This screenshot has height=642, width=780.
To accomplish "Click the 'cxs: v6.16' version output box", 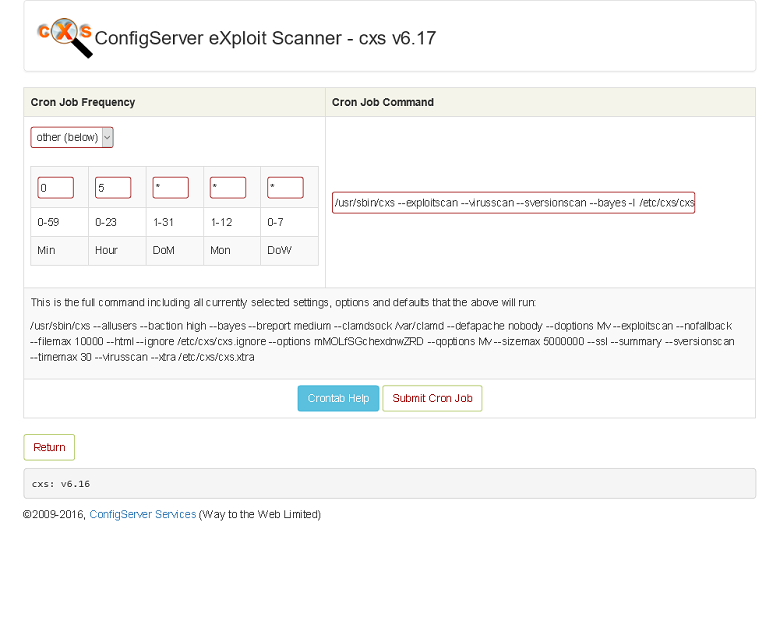I will [389, 483].
